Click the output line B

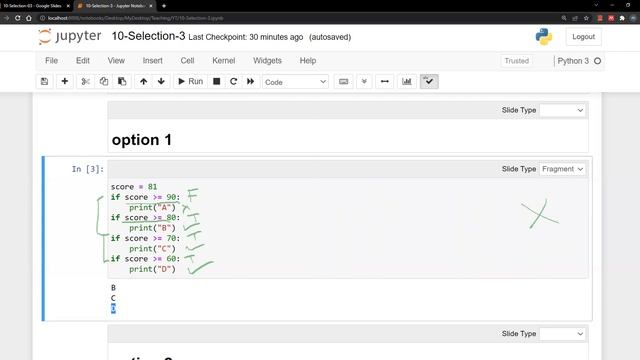[x=113, y=288]
